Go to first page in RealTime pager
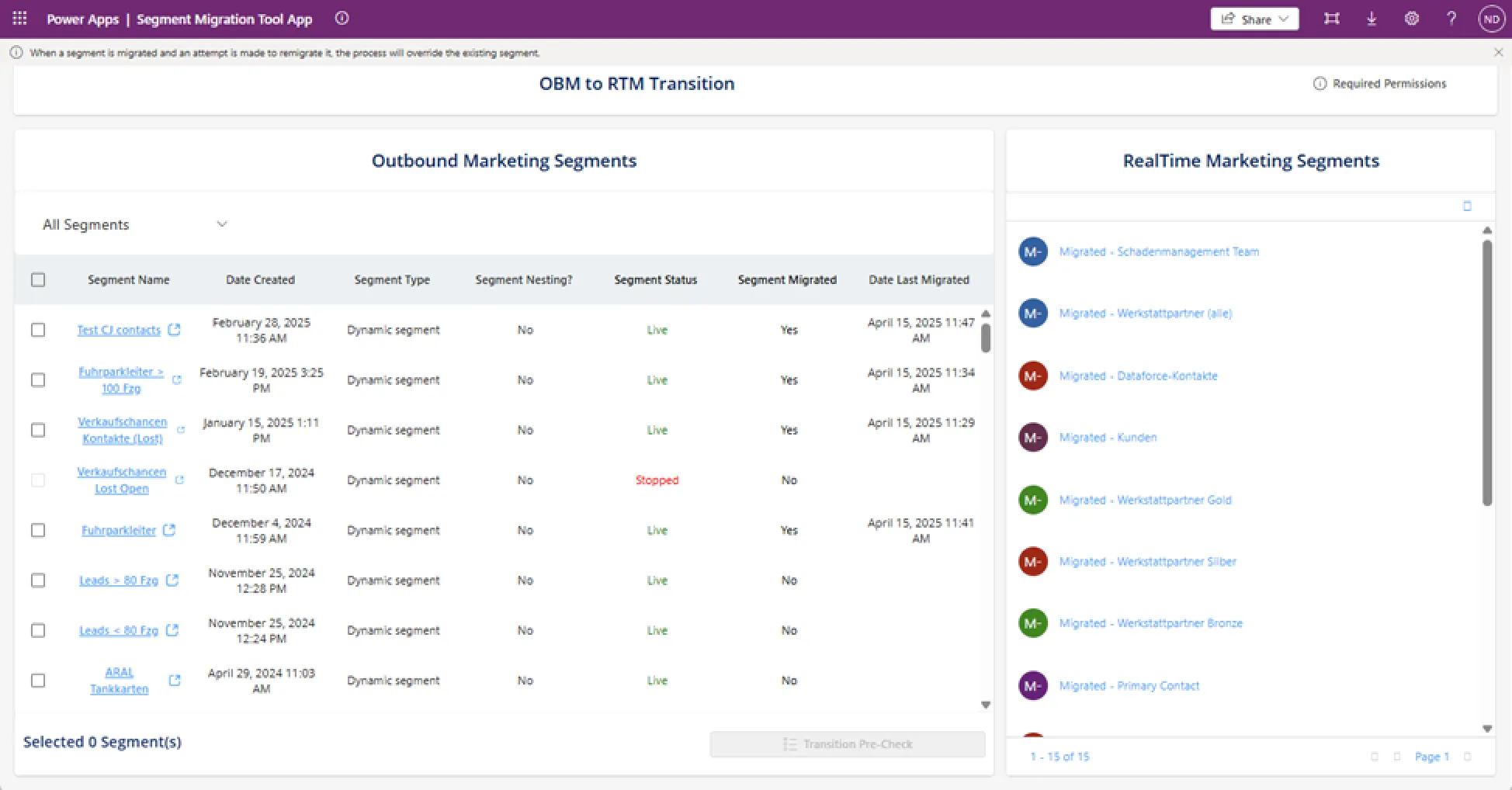Viewport: 1512px width, 790px height. pyautogui.click(x=1375, y=757)
